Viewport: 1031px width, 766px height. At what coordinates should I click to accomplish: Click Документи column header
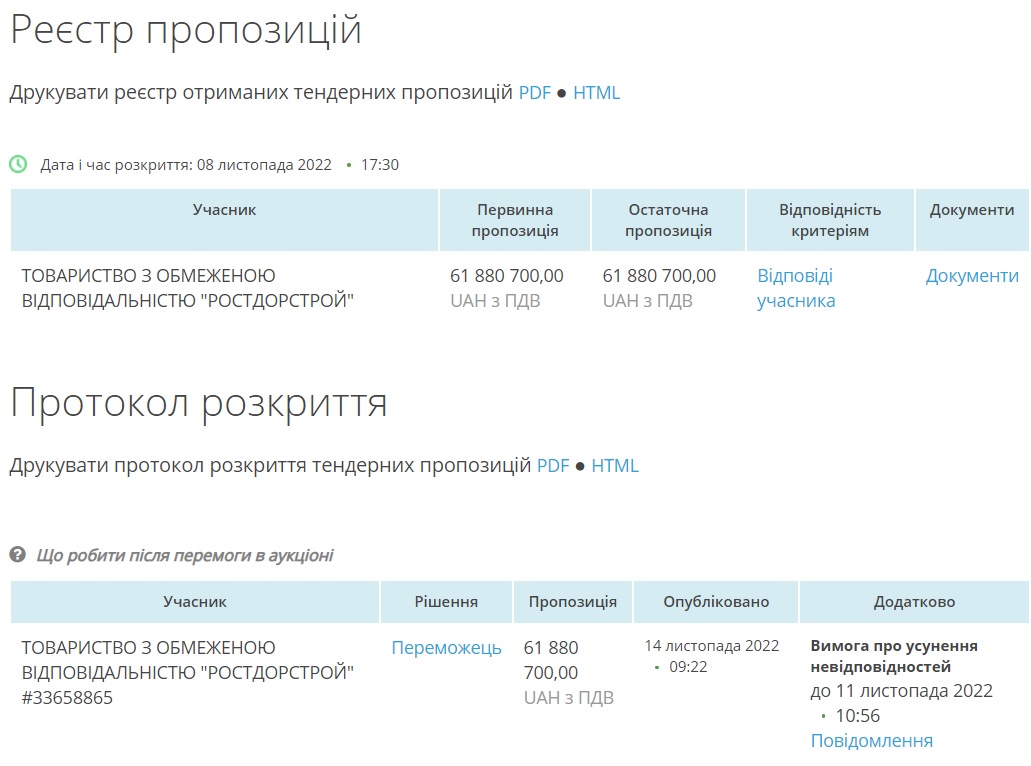tap(972, 220)
